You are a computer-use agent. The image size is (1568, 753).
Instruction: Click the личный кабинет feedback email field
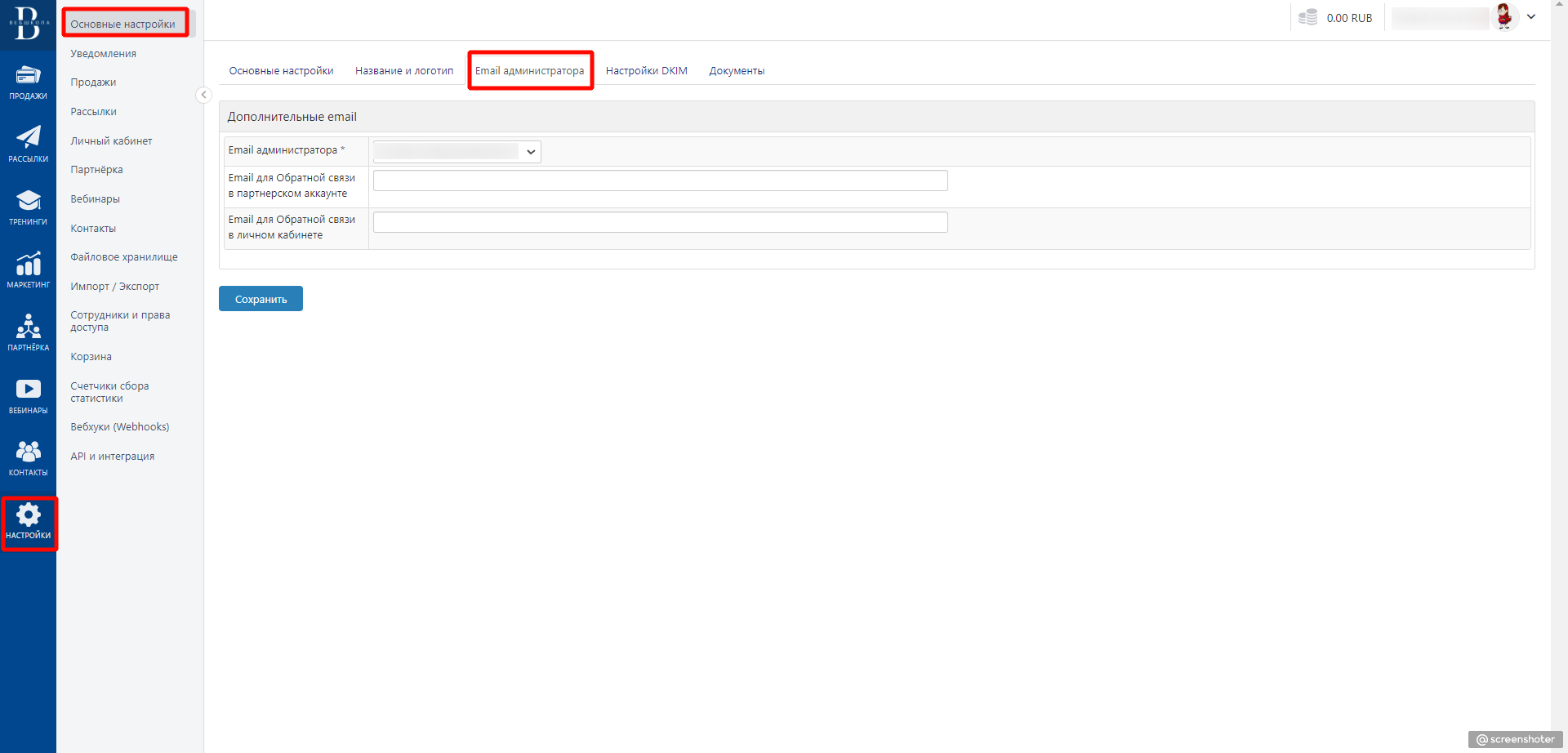pyautogui.click(x=660, y=222)
